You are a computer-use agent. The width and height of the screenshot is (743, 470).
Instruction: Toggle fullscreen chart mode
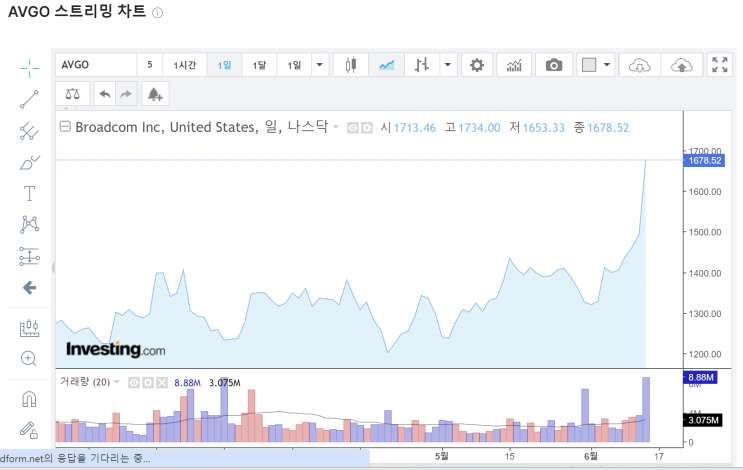coord(719,65)
